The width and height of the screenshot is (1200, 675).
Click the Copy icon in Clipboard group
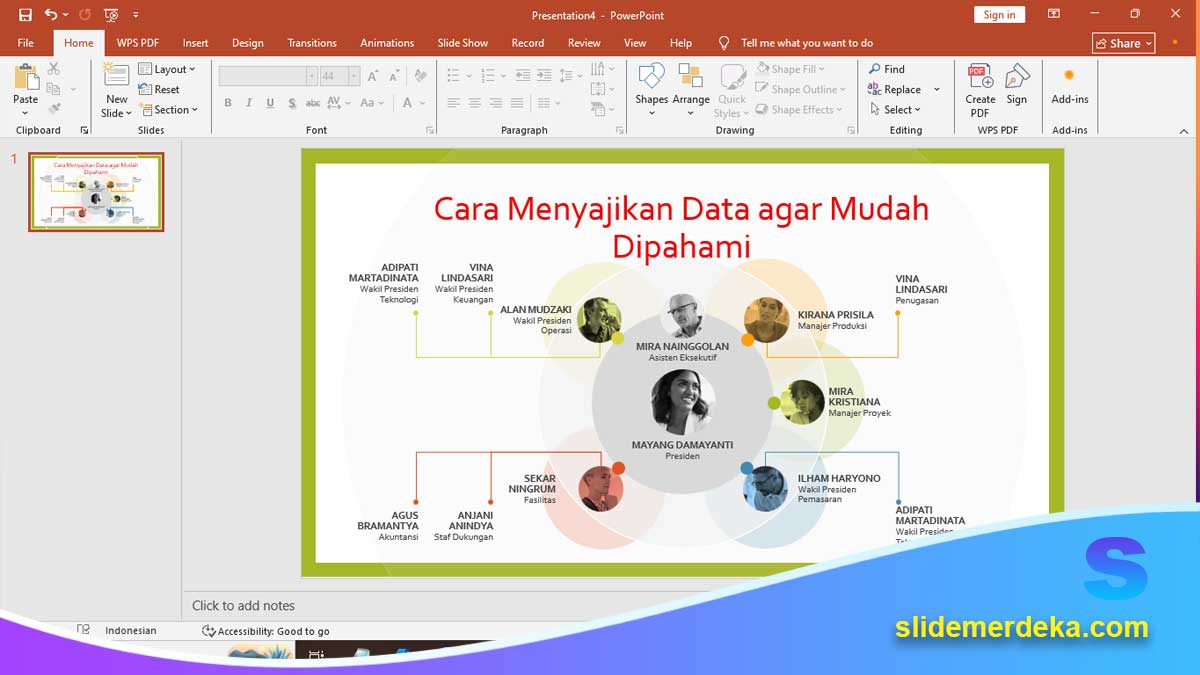pos(54,89)
